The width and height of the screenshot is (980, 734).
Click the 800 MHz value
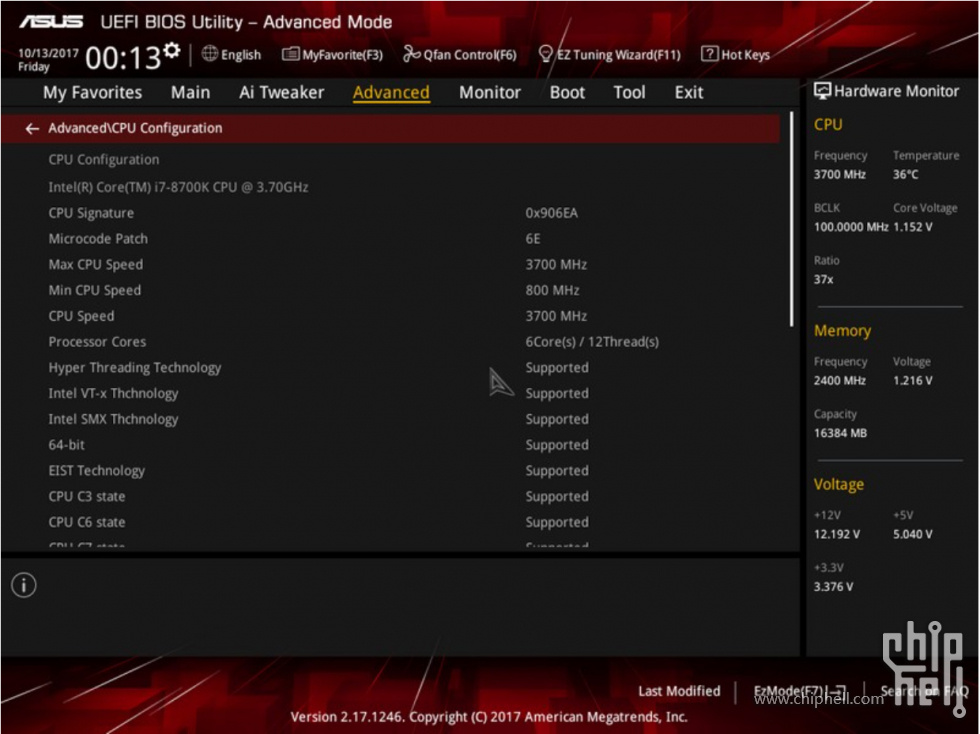click(552, 290)
